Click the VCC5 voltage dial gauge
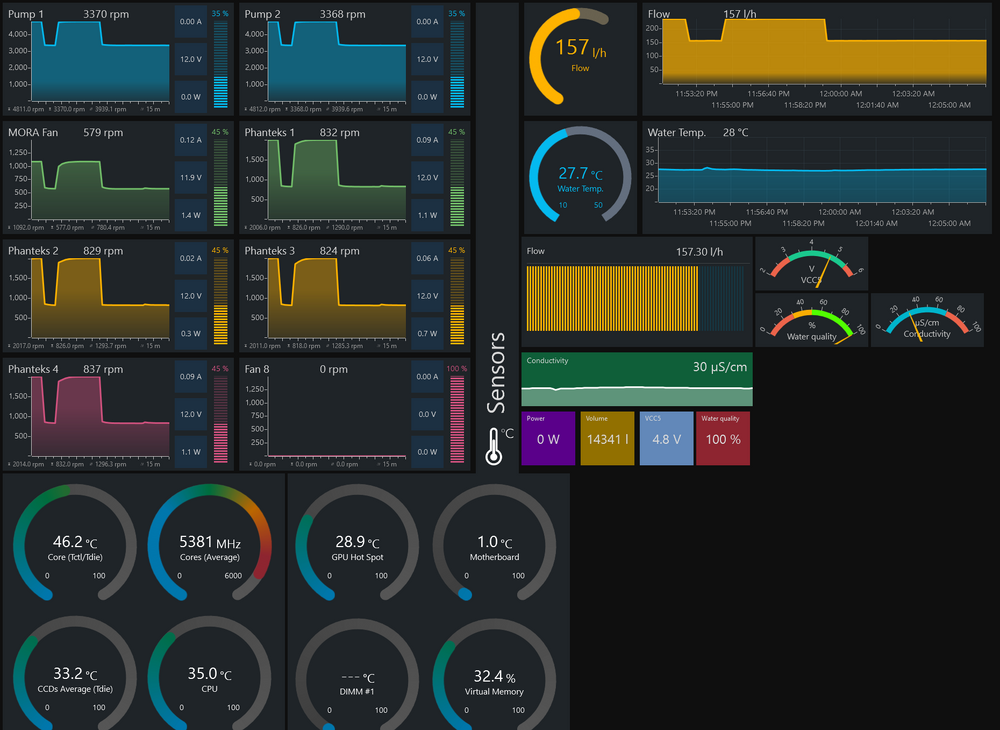1000x730 pixels. click(811, 263)
